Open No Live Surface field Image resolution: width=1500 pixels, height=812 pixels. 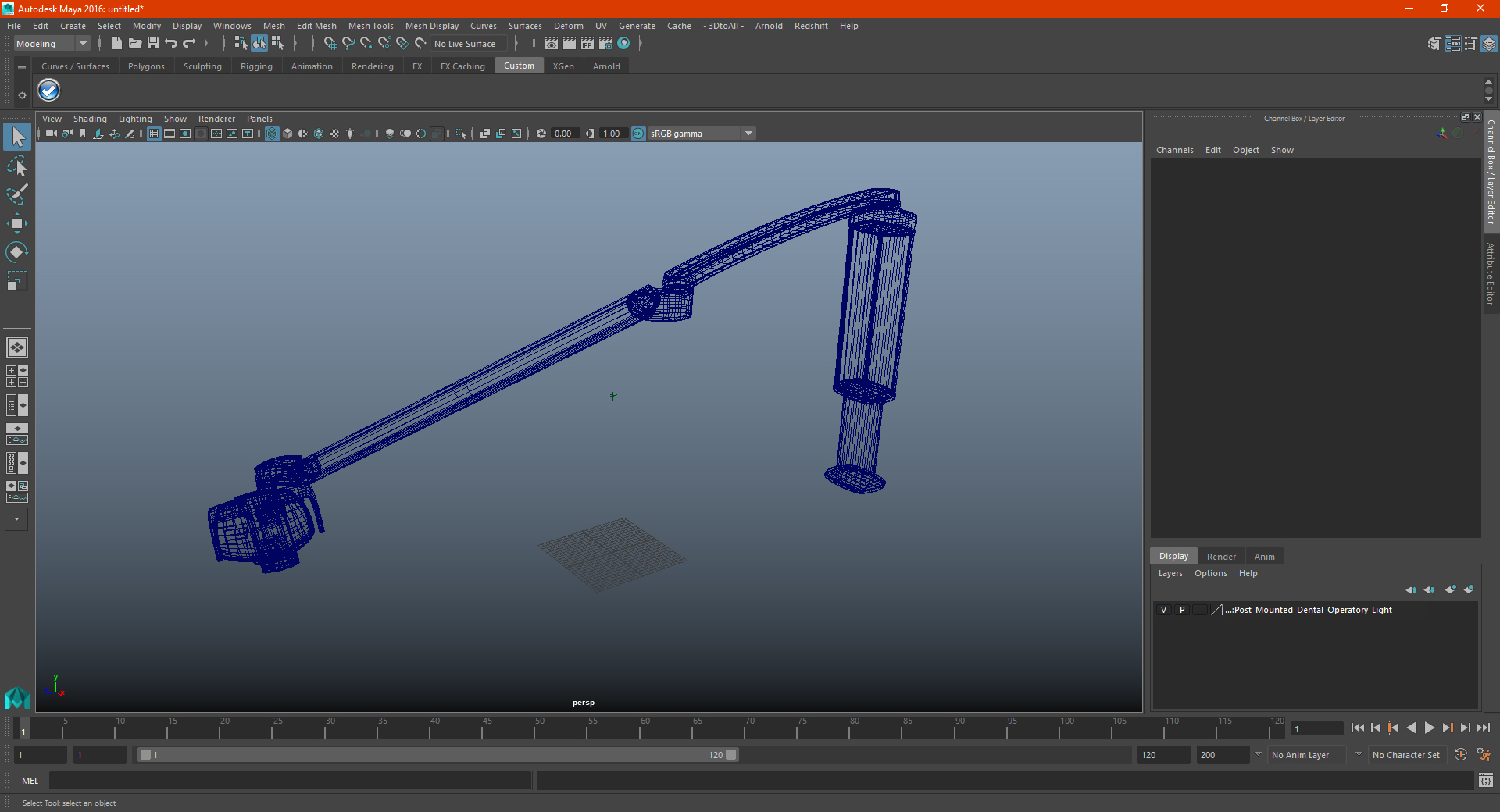pos(469,44)
